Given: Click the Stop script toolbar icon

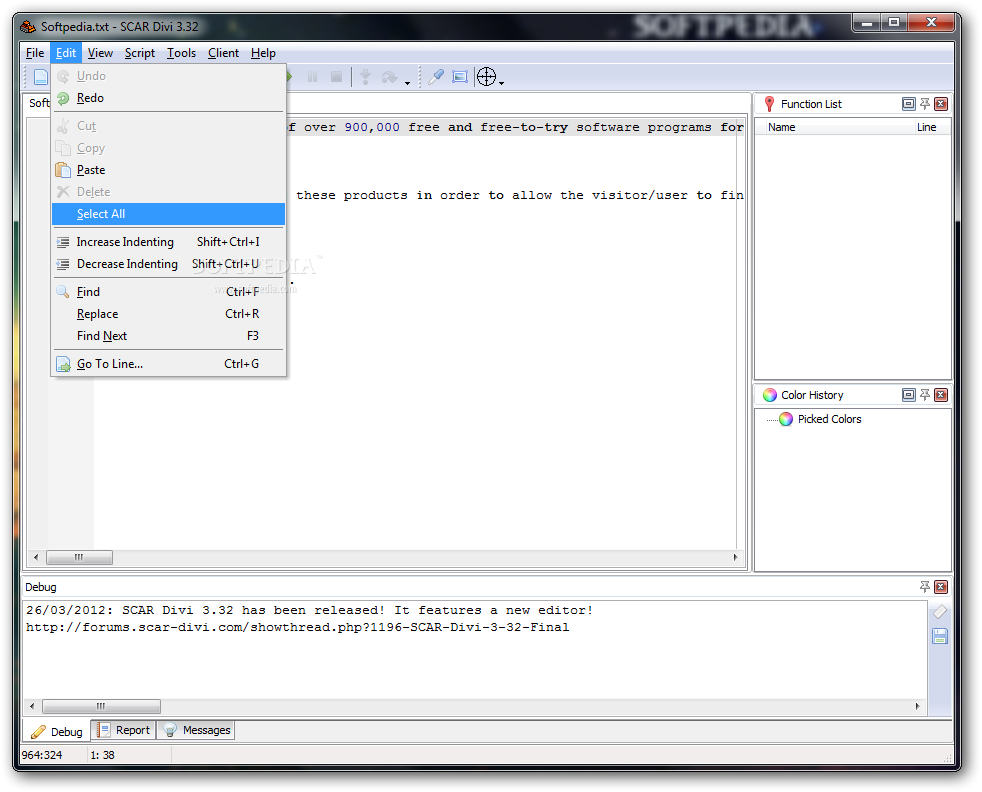Looking at the screenshot, I should coord(336,77).
